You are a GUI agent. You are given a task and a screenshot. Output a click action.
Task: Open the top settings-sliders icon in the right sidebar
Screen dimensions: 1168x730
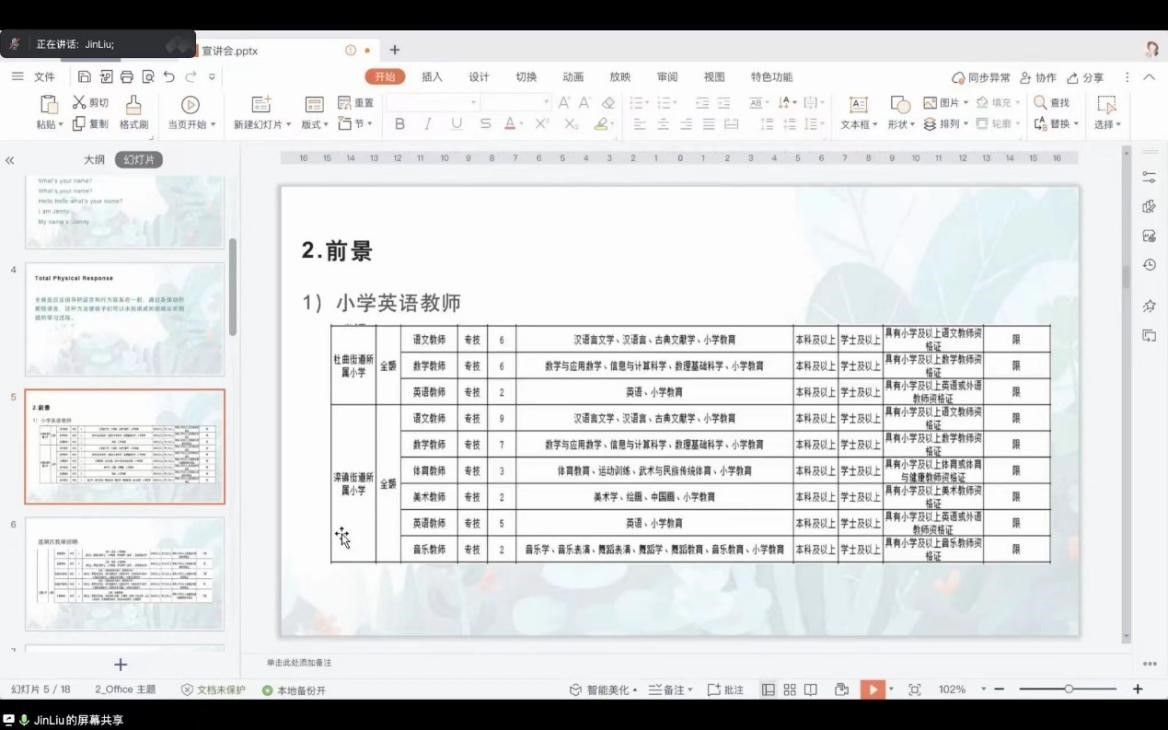point(1149,177)
